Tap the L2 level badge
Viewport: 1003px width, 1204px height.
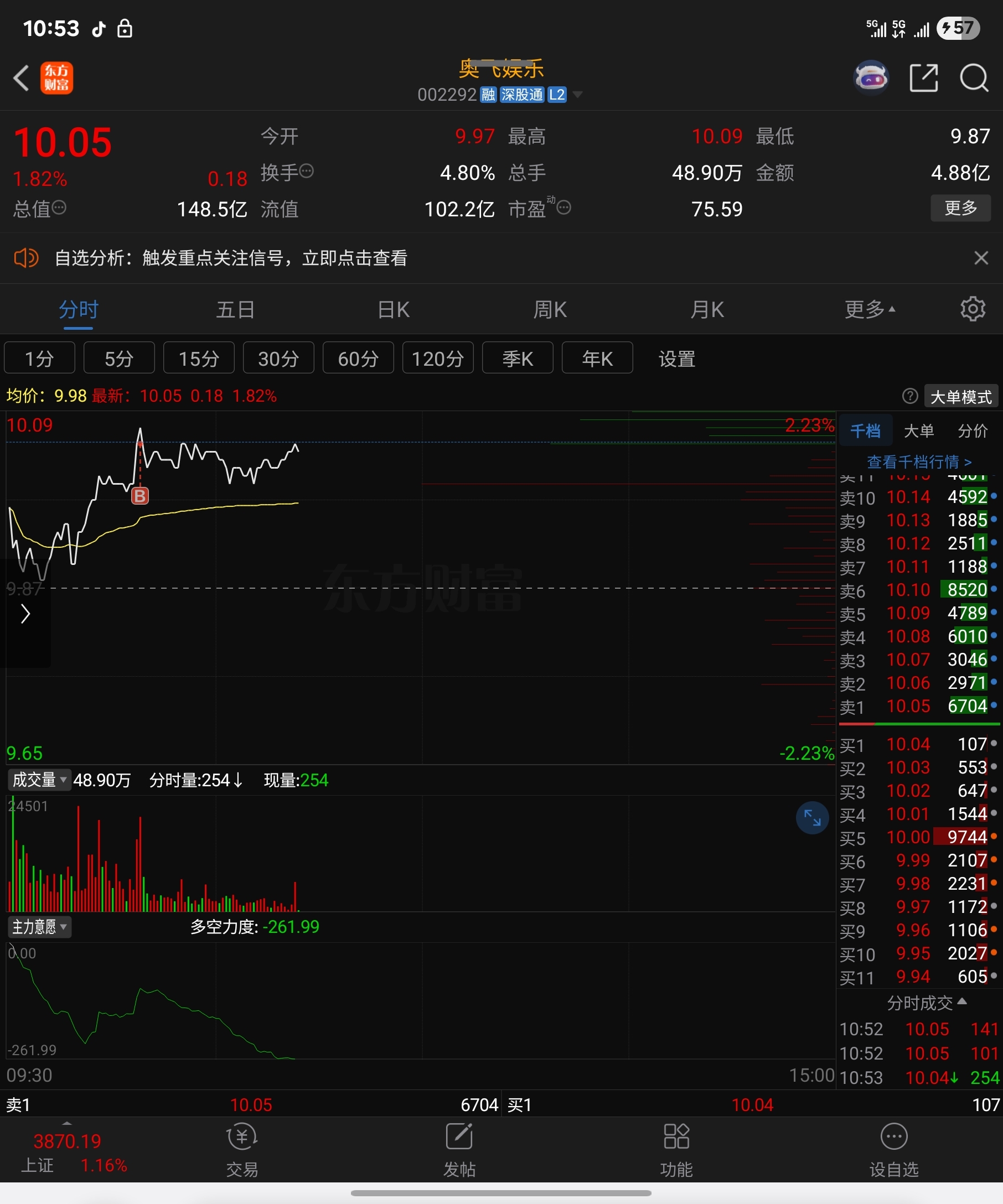pos(557,95)
